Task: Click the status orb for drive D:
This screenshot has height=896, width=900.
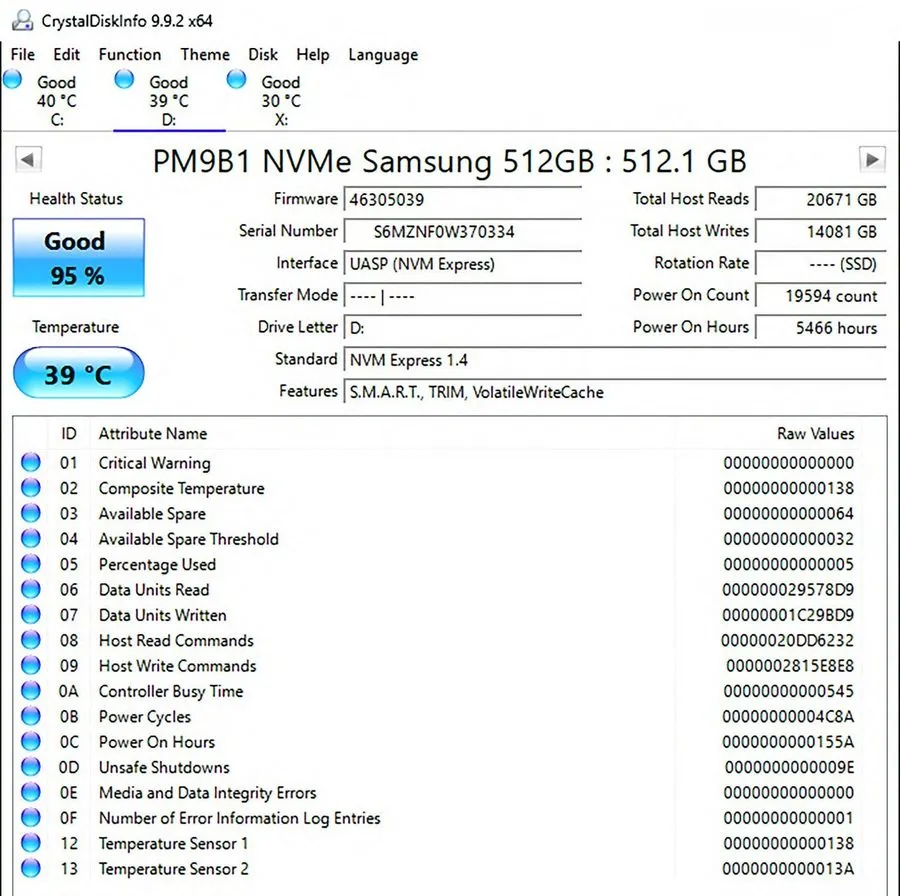Action: point(124,79)
